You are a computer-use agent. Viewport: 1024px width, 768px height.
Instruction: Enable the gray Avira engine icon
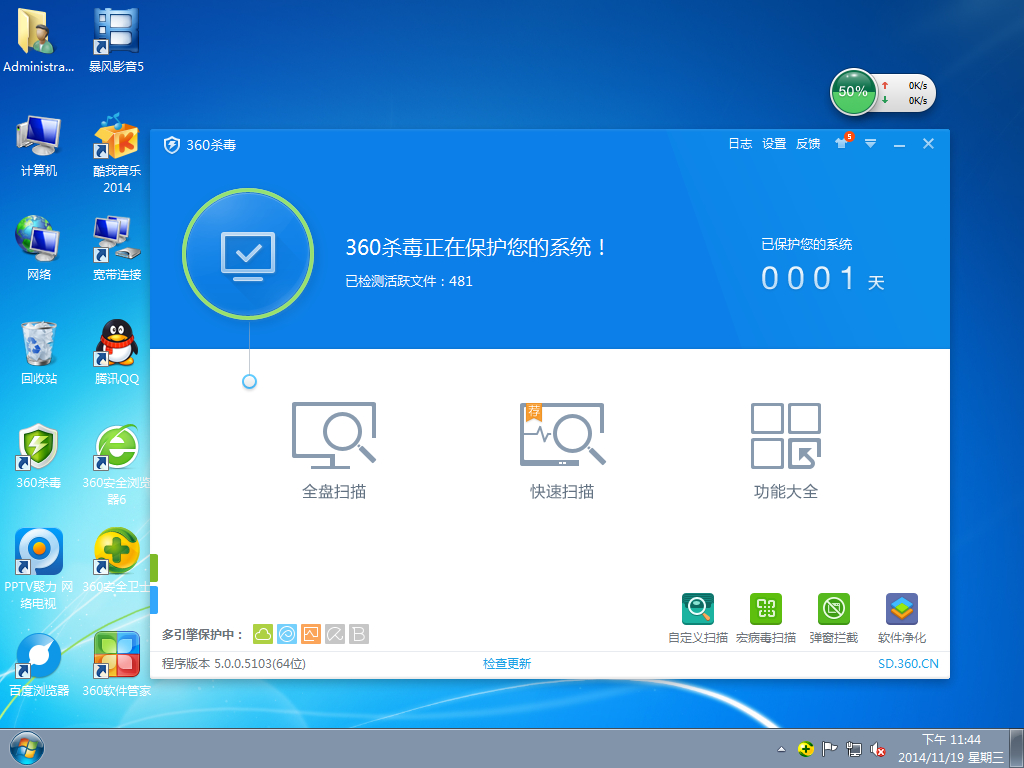[x=335, y=633]
